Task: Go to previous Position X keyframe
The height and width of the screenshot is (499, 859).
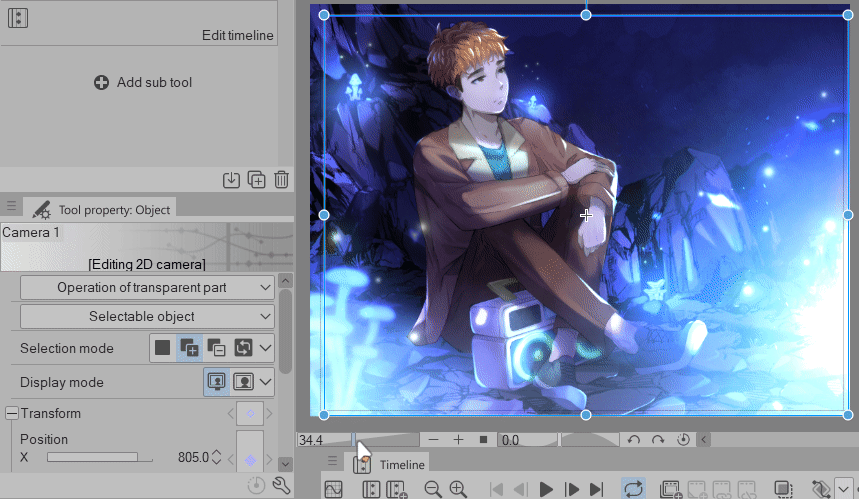Action: coord(230,460)
